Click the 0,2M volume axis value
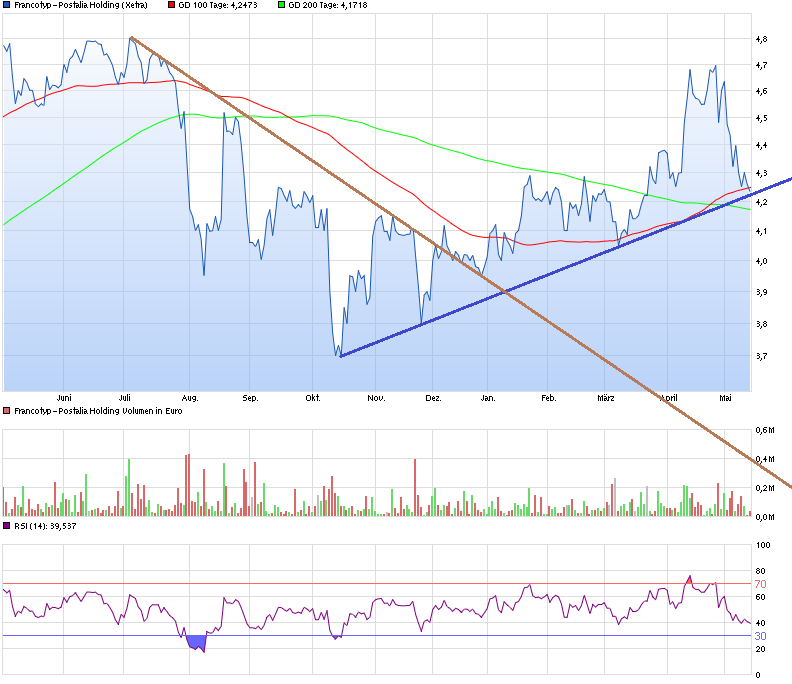792x684 pixels. point(765,488)
